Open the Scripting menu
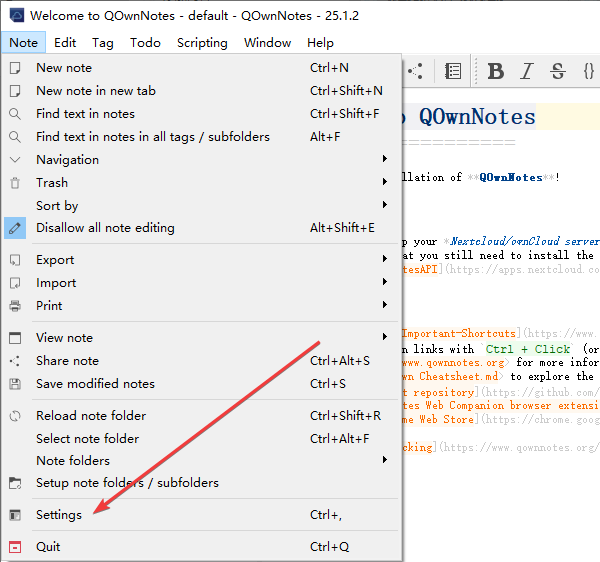The image size is (600, 562). (x=202, y=43)
